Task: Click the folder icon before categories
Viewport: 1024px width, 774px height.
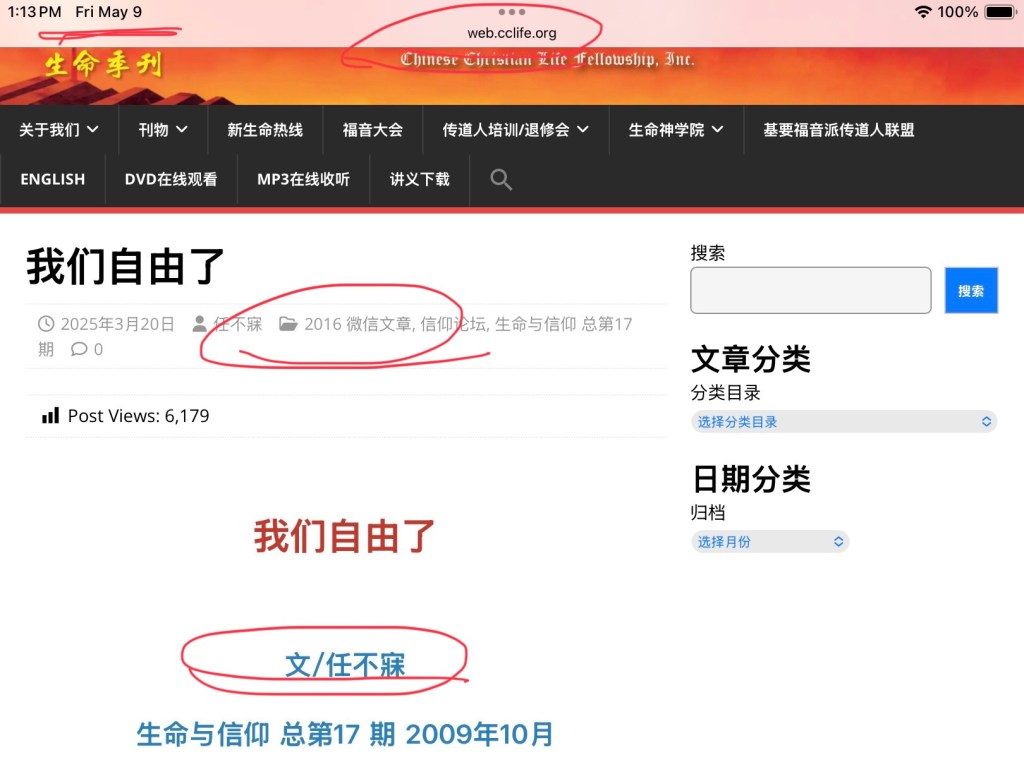Action: tap(287, 324)
